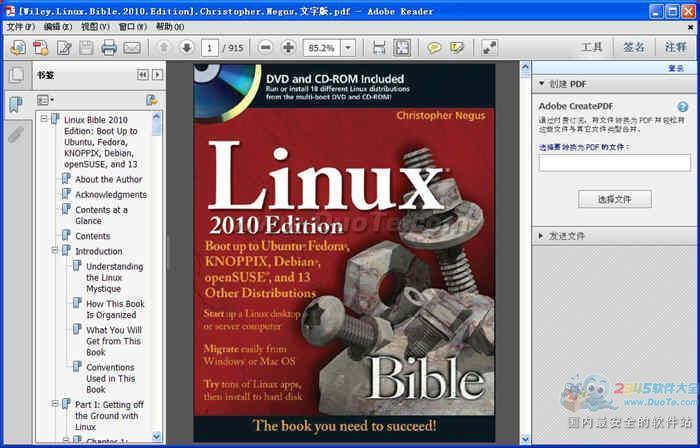Screen dimensions: 700x448
Task: Collapse the bookmarks panel double-arrow button
Action: click(143, 75)
